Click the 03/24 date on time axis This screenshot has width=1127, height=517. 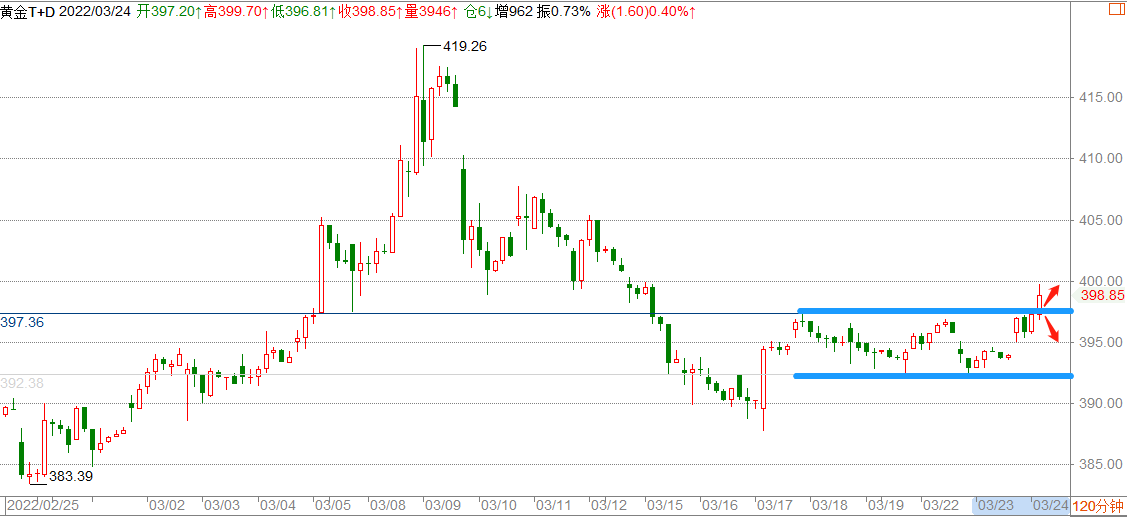tap(1052, 506)
